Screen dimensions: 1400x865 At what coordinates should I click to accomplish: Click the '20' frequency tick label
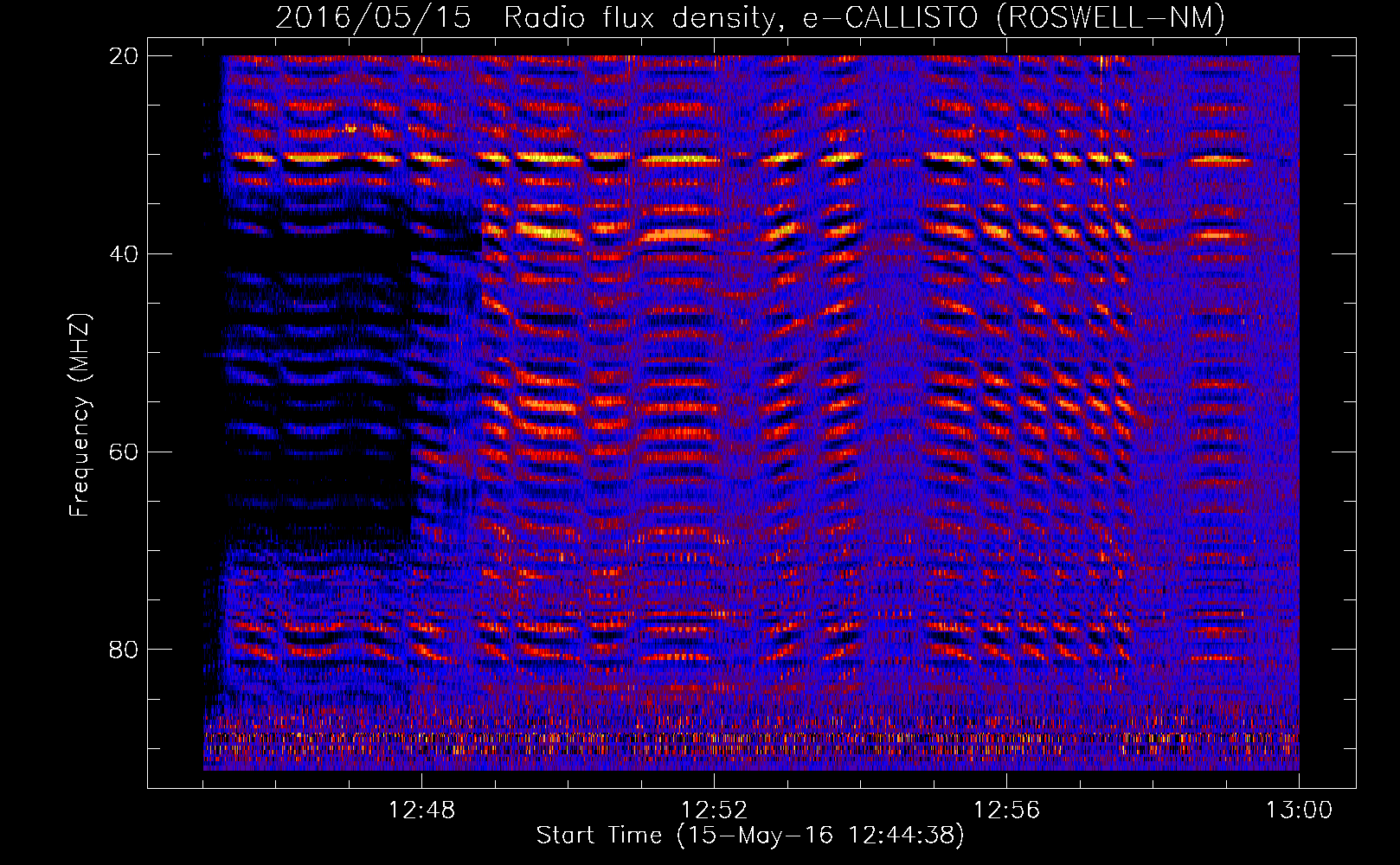click(x=123, y=55)
